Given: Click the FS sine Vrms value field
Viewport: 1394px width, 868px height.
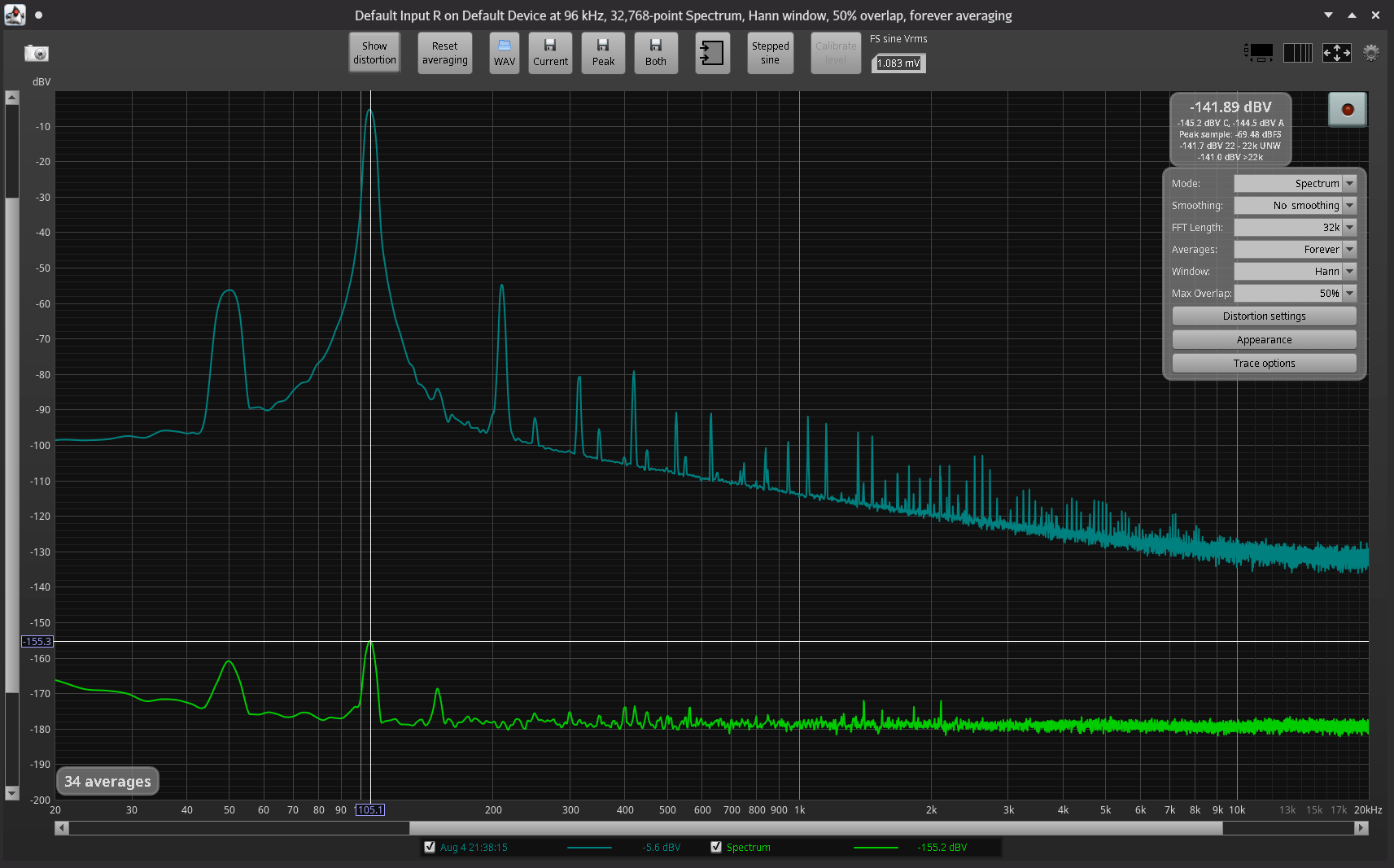Looking at the screenshot, I should point(898,63).
